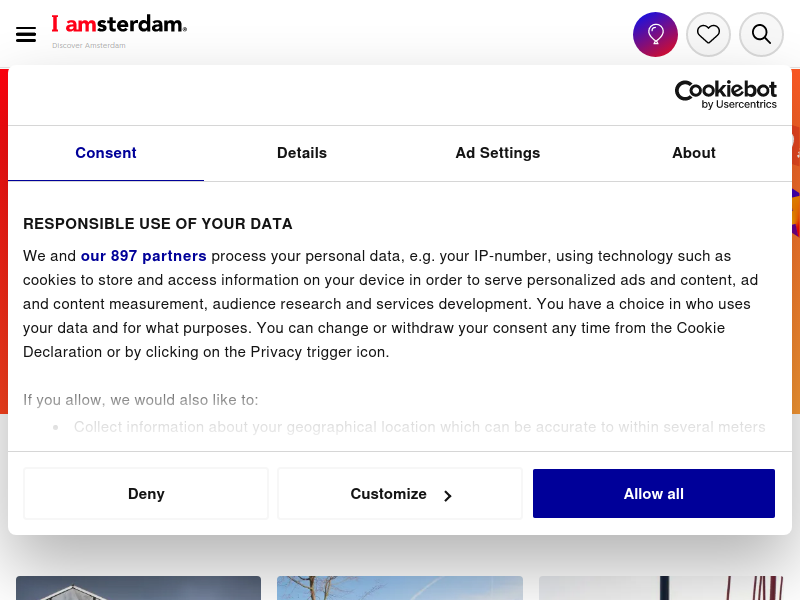This screenshot has width=800, height=600.
Task: Click the I amsterdam logo
Action: (119, 24)
